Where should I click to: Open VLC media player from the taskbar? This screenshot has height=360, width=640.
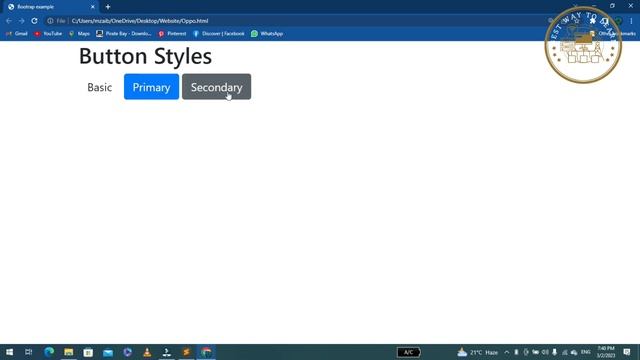147,352
